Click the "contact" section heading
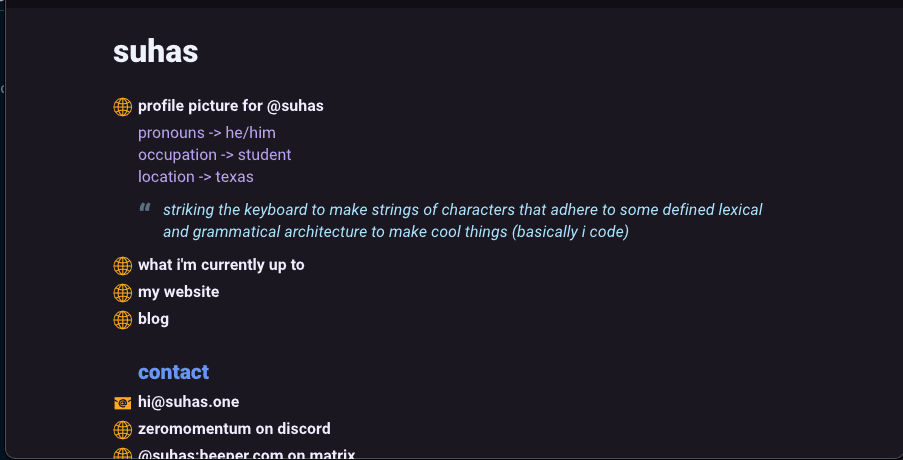 (x=173, y=372)
